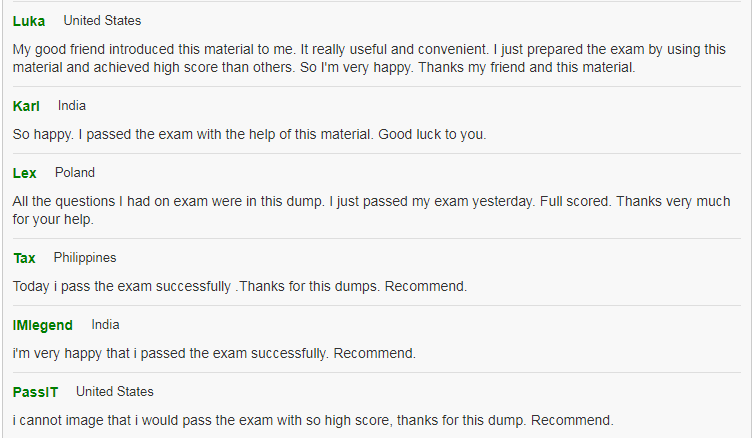Click IMlegend's review 'i'm very happy'
Screen dimensions: 753x438
click(214, 353)
